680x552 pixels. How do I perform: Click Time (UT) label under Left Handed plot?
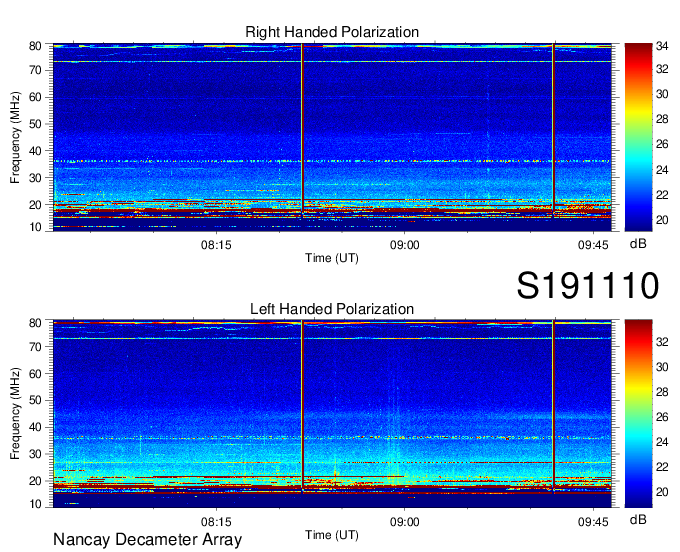coord(332,535)
